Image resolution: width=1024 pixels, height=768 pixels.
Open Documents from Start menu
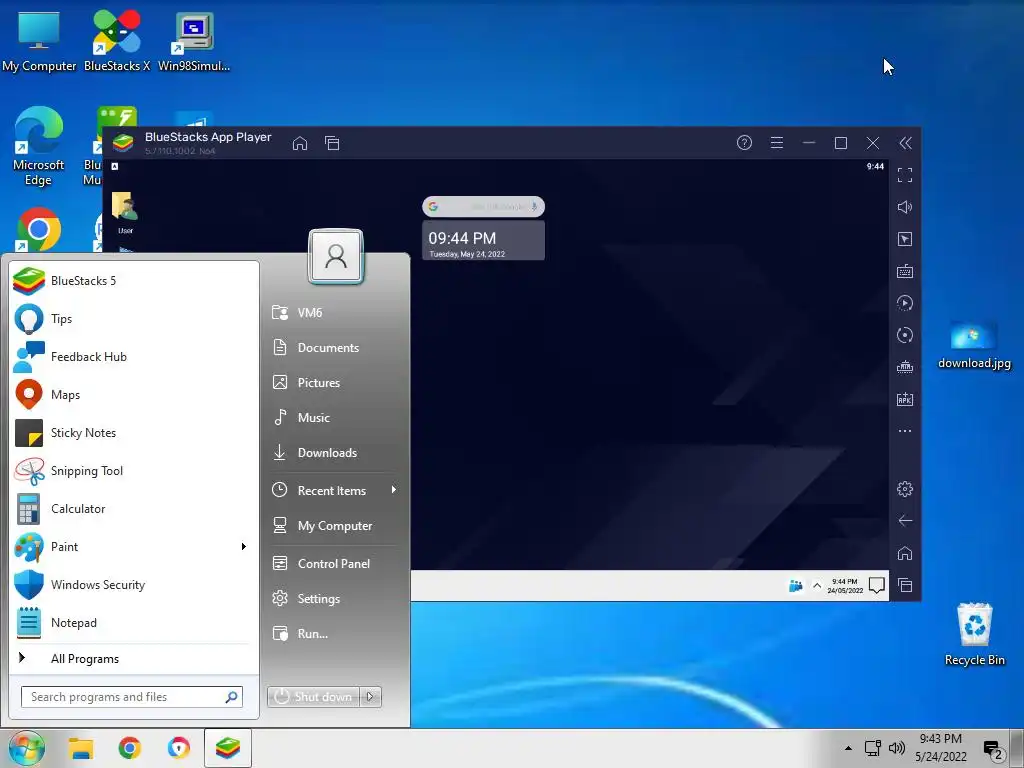click(x=334, y=347)
